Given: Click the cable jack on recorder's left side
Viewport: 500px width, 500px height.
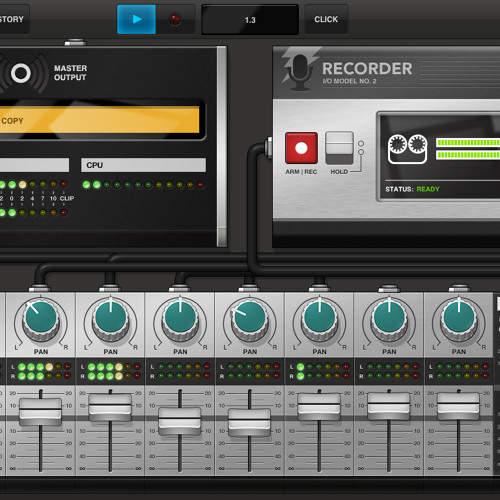Looking at the screenshot, I should pyautogui.click(x=268, y=148).
